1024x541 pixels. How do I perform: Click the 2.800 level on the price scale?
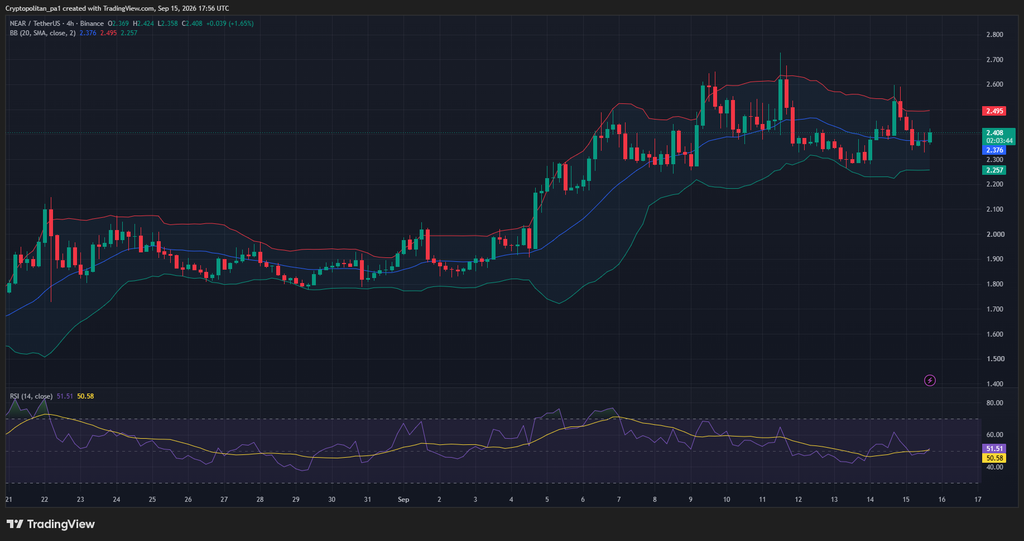995,35
